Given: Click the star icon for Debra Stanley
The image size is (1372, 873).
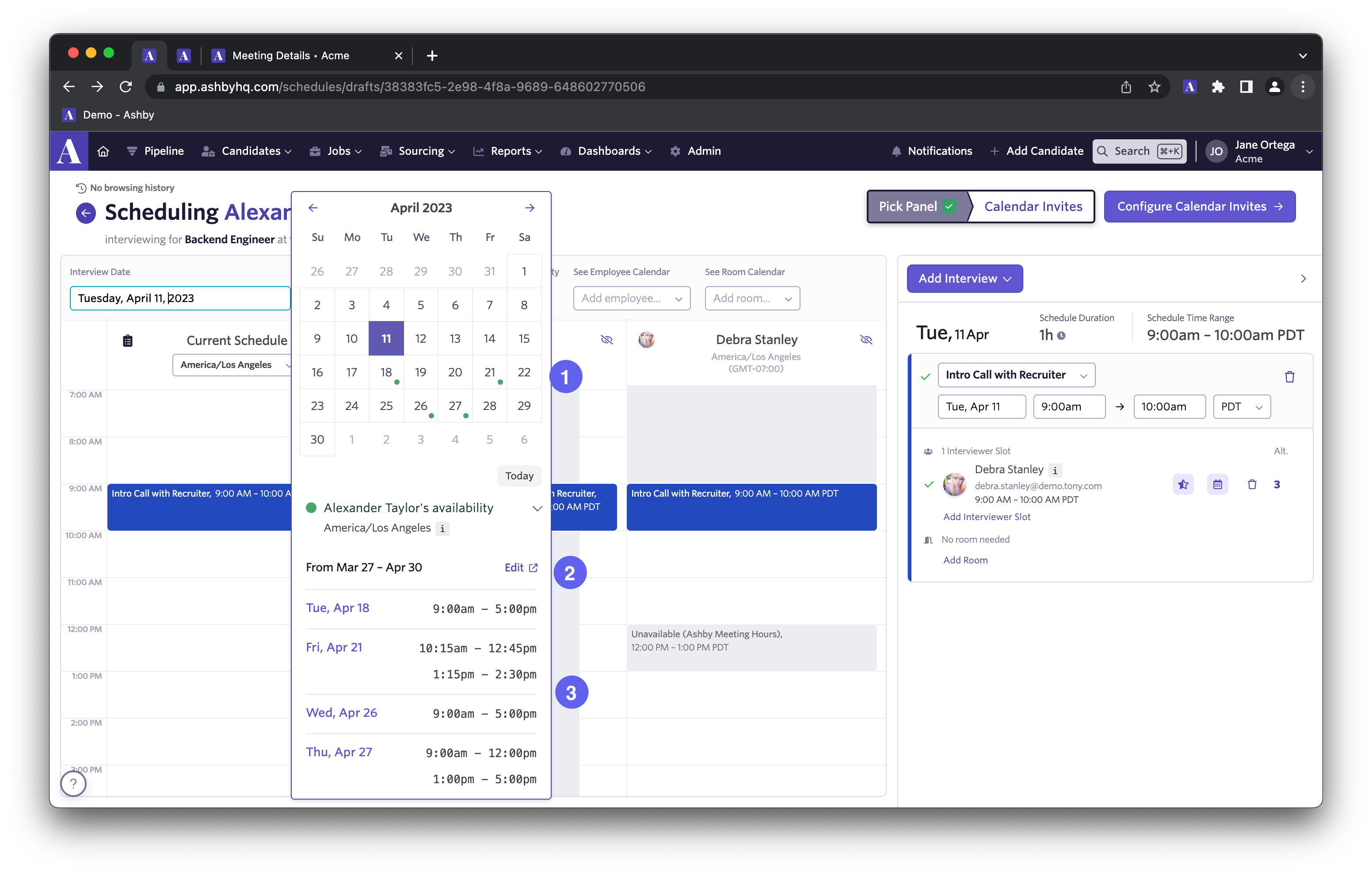Looking at the screenshot, I should (x=1183, y=484).
